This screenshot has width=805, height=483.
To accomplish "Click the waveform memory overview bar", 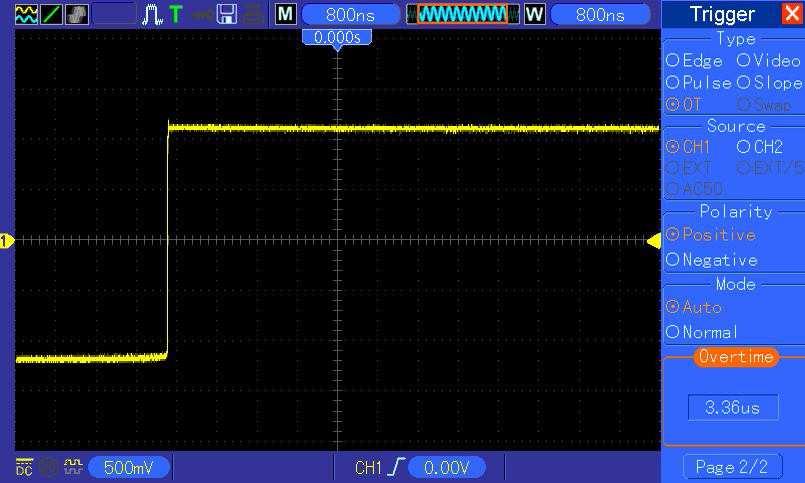I will (462, 14).
